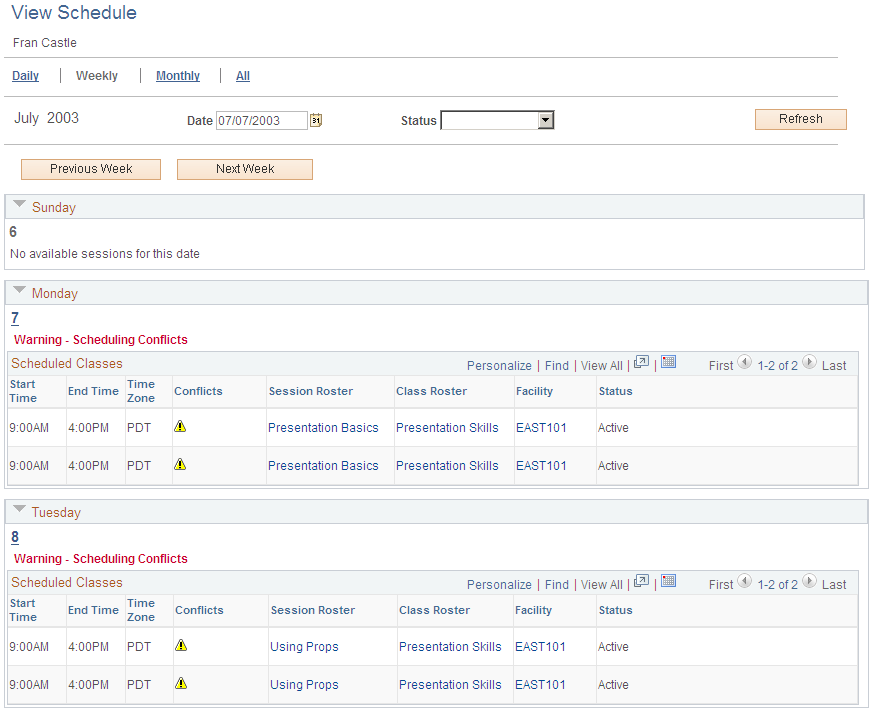The height and width of the screenshot is (711, 872).
Task: Click conflict warning icon in Tuesday's second row
Action: click(181, 683)
